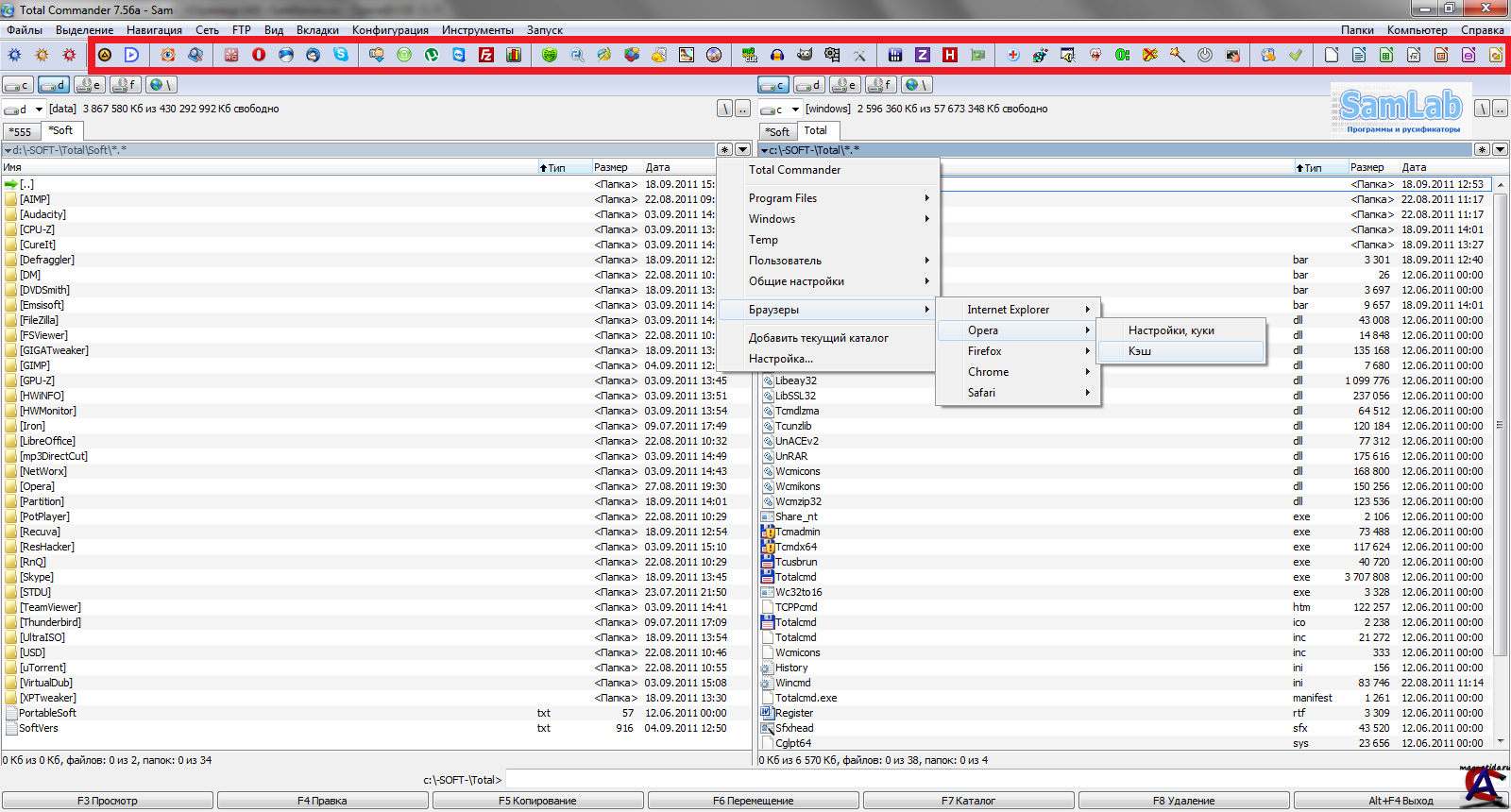Viewport: 1511px width, 812px height.
Task: Select "Кэш" in the Opera submenu
Action: tap(1140, 351)
